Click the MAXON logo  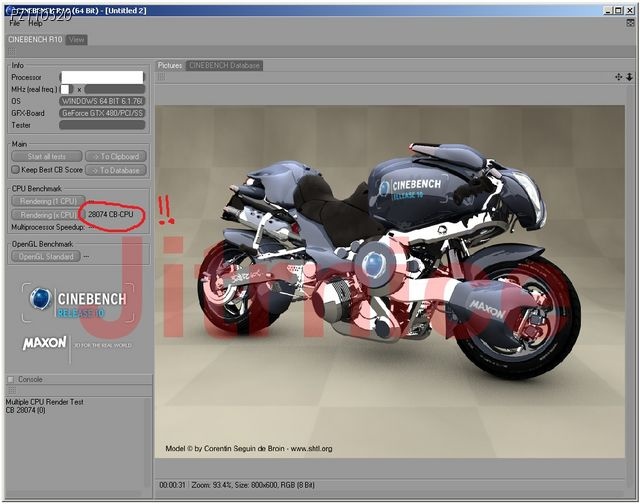coord(44,343)
